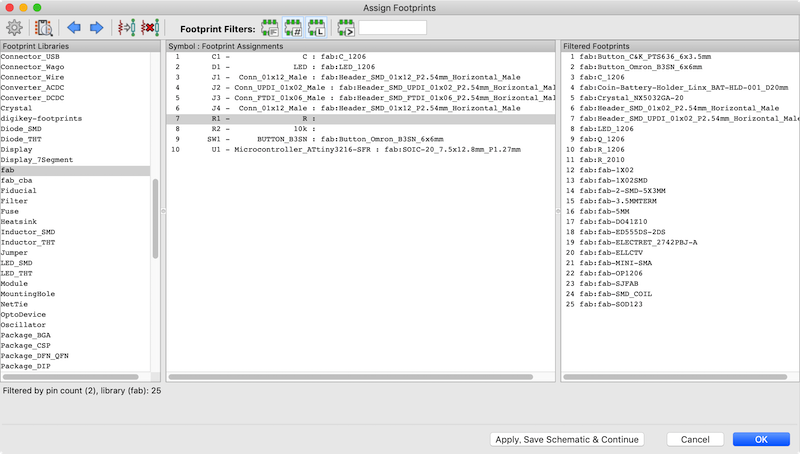800x454 pixels.
Task: Select R2 10k resistor row
Action: (361, 129)
